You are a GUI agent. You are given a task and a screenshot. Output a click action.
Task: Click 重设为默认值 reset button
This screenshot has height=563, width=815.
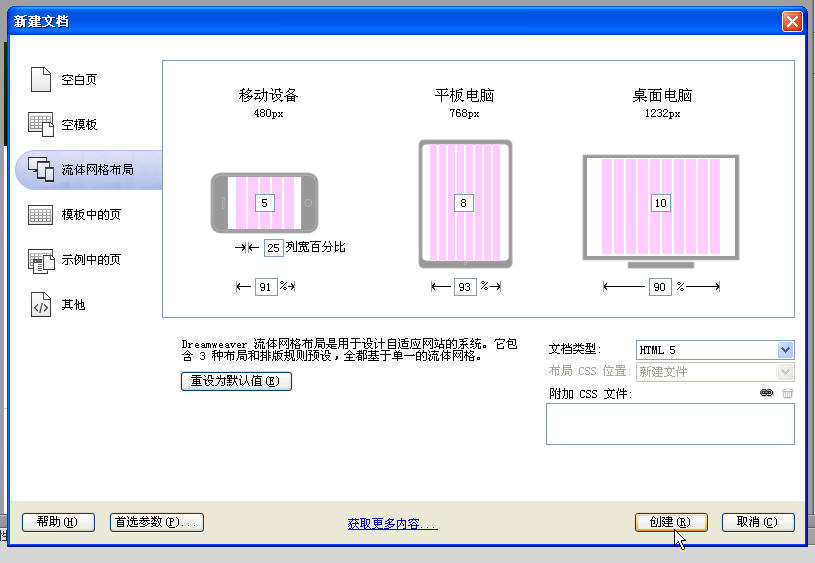(236, 381)
